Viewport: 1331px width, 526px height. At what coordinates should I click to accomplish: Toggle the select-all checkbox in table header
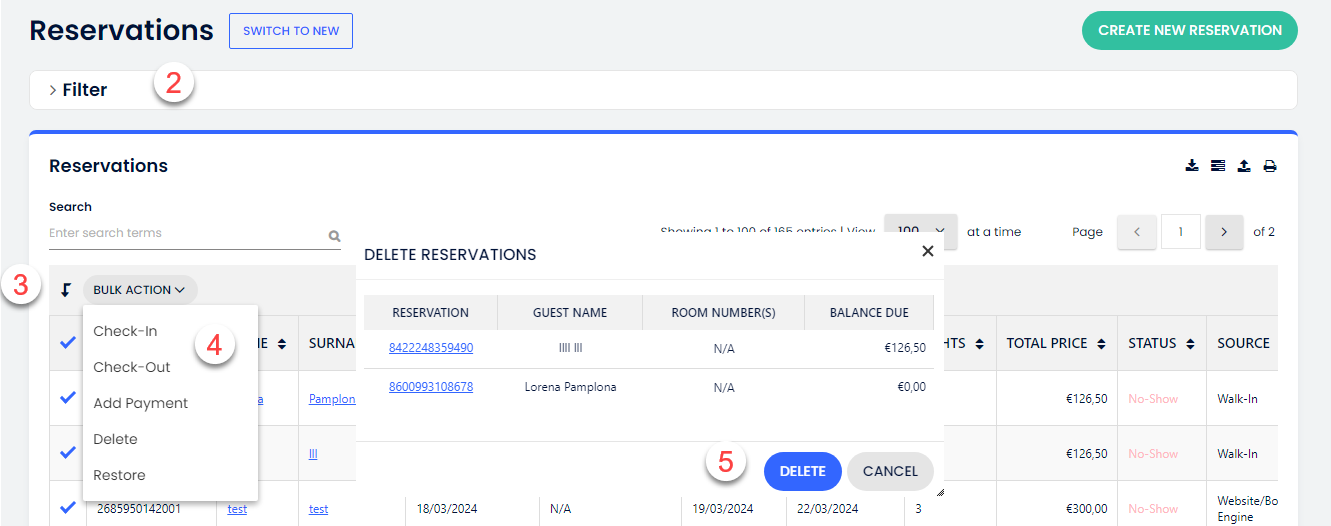(x=67, y=343)
